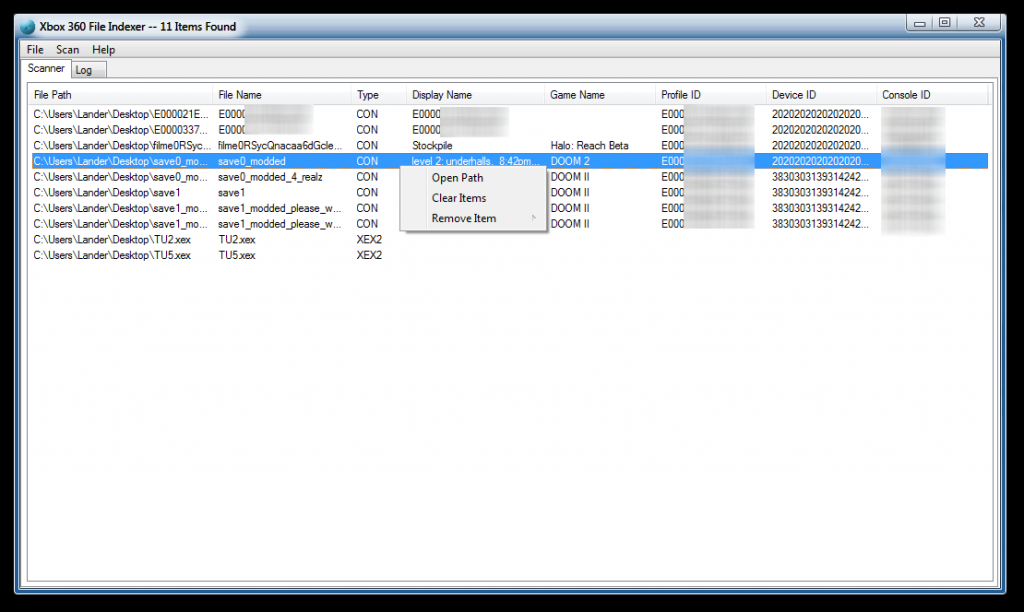Sort by File Name column header
The height and width of the screenshot is (612, 1024).
point(282,95)
